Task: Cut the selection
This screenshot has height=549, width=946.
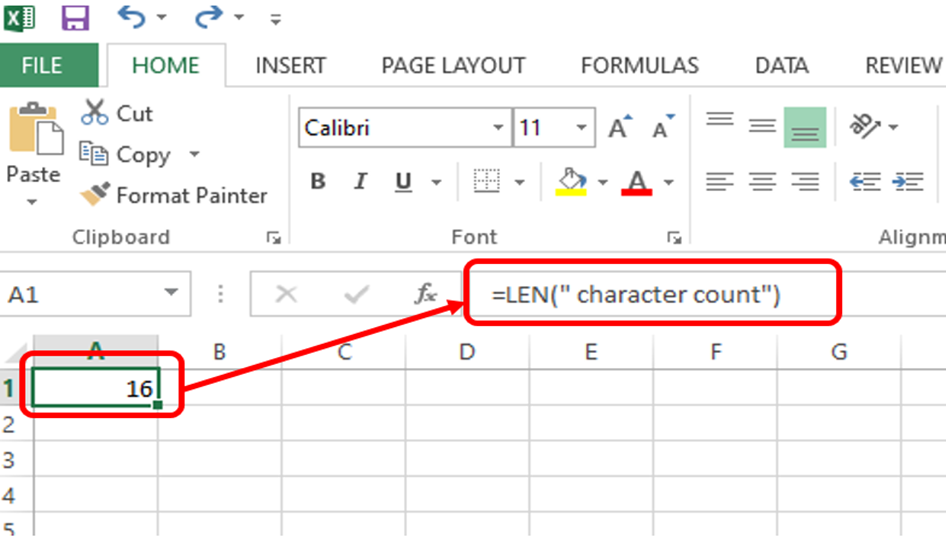Action: [x=117, y=113]
